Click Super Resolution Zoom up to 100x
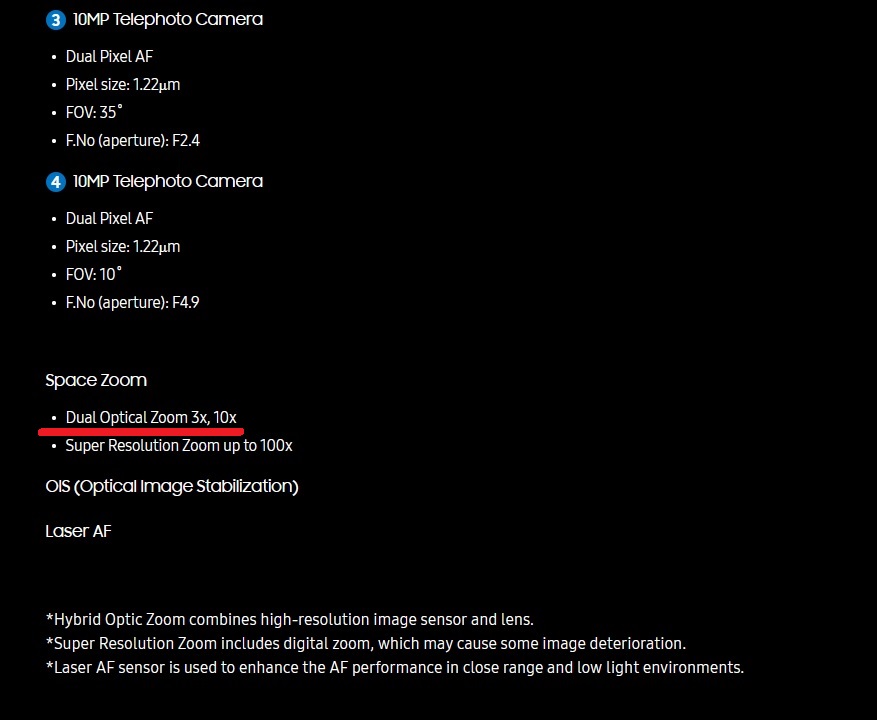This screenshot has width=877, height=720. click(x=179, y=445)
